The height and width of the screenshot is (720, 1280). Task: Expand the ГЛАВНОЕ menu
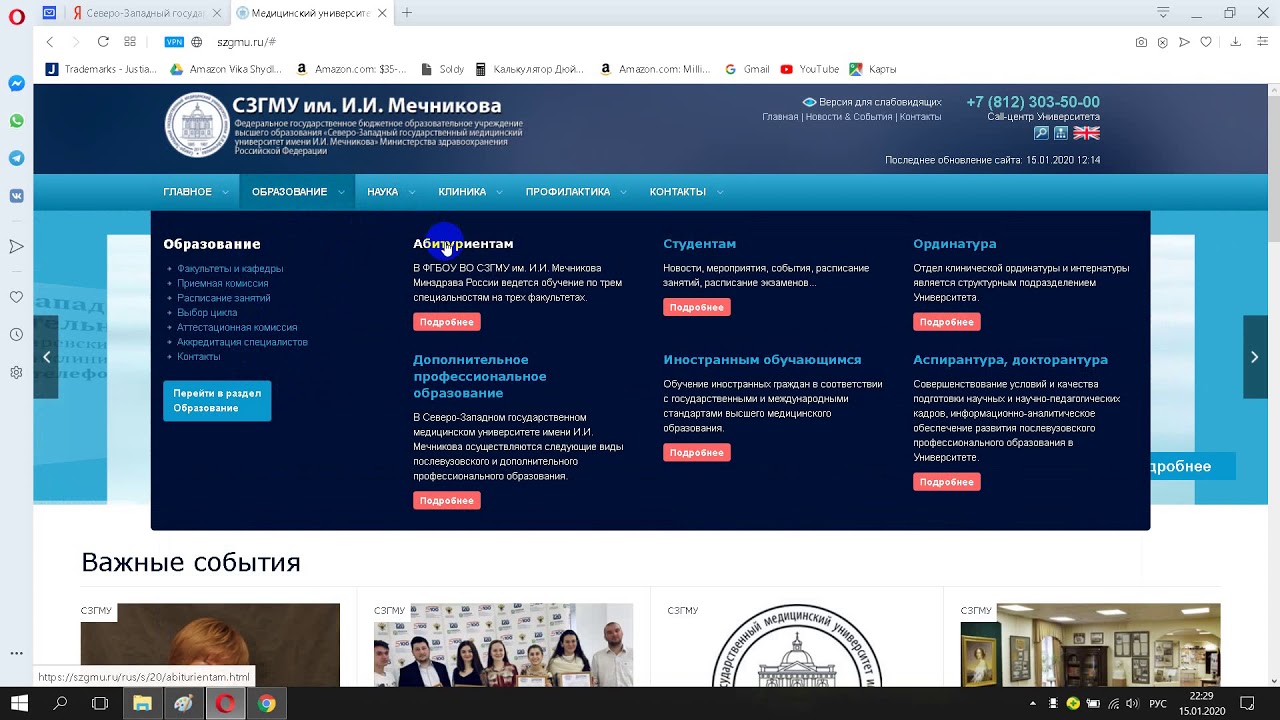196,191
